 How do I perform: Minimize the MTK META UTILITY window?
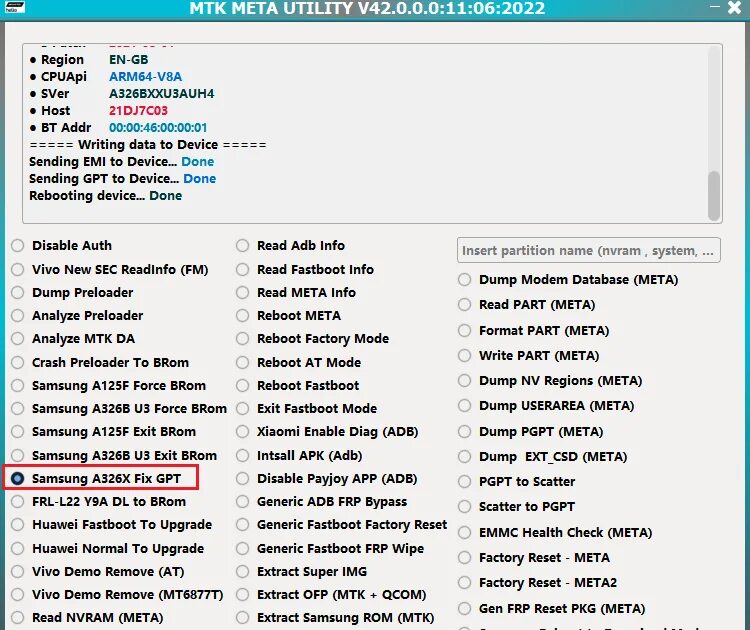point(715,7)
